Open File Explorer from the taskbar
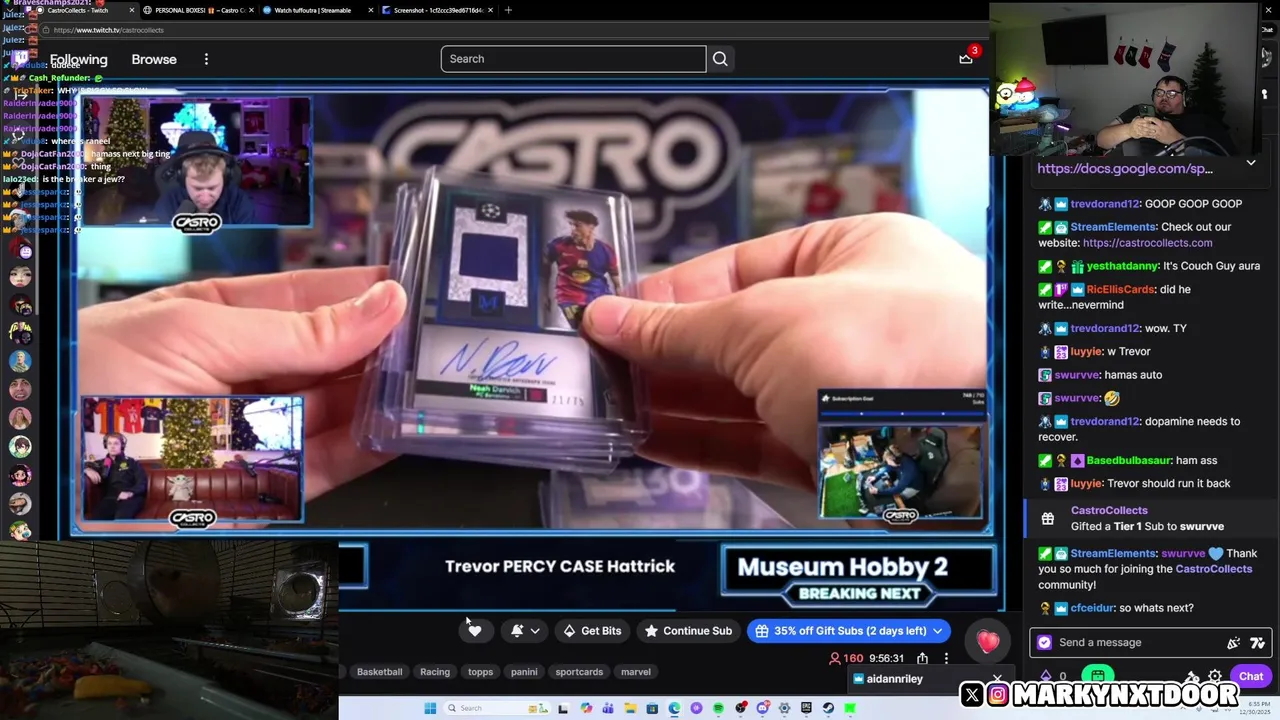The image size is (1280, 720). pyautogui.click(x=630, y=708)
